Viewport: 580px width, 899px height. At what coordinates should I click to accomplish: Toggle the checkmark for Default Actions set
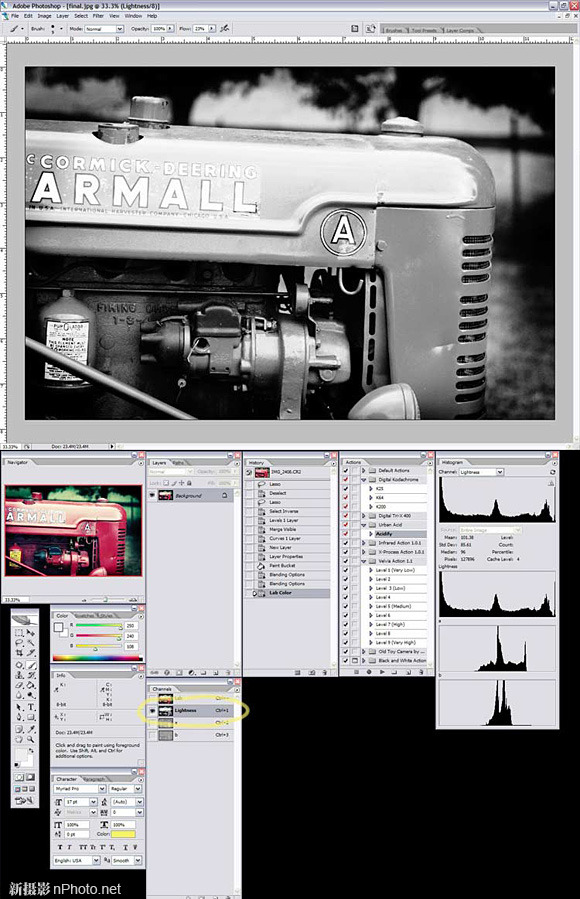coord(346,470)
